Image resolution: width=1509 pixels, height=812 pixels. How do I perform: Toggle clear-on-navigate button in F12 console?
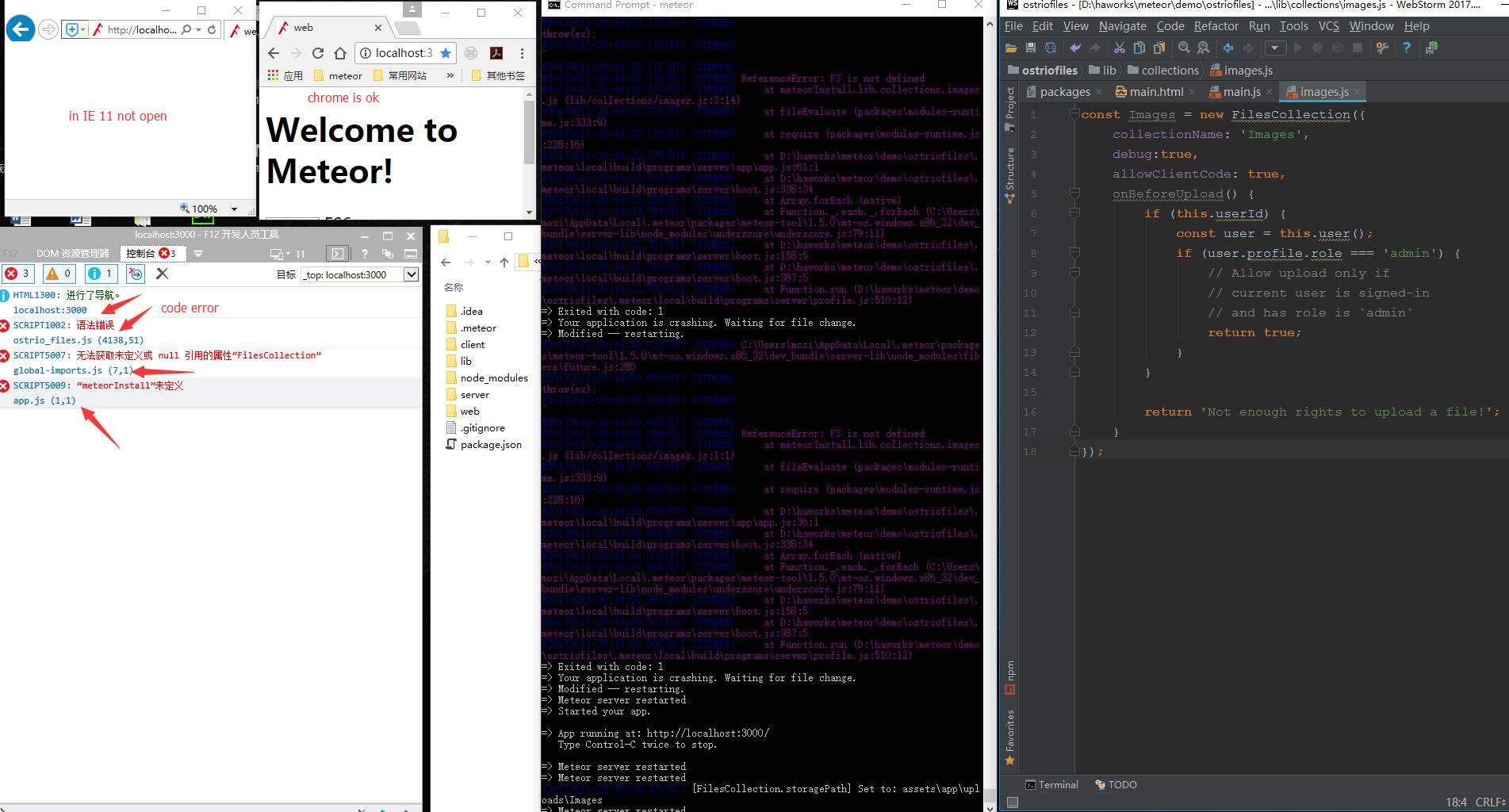coord(136,274)
